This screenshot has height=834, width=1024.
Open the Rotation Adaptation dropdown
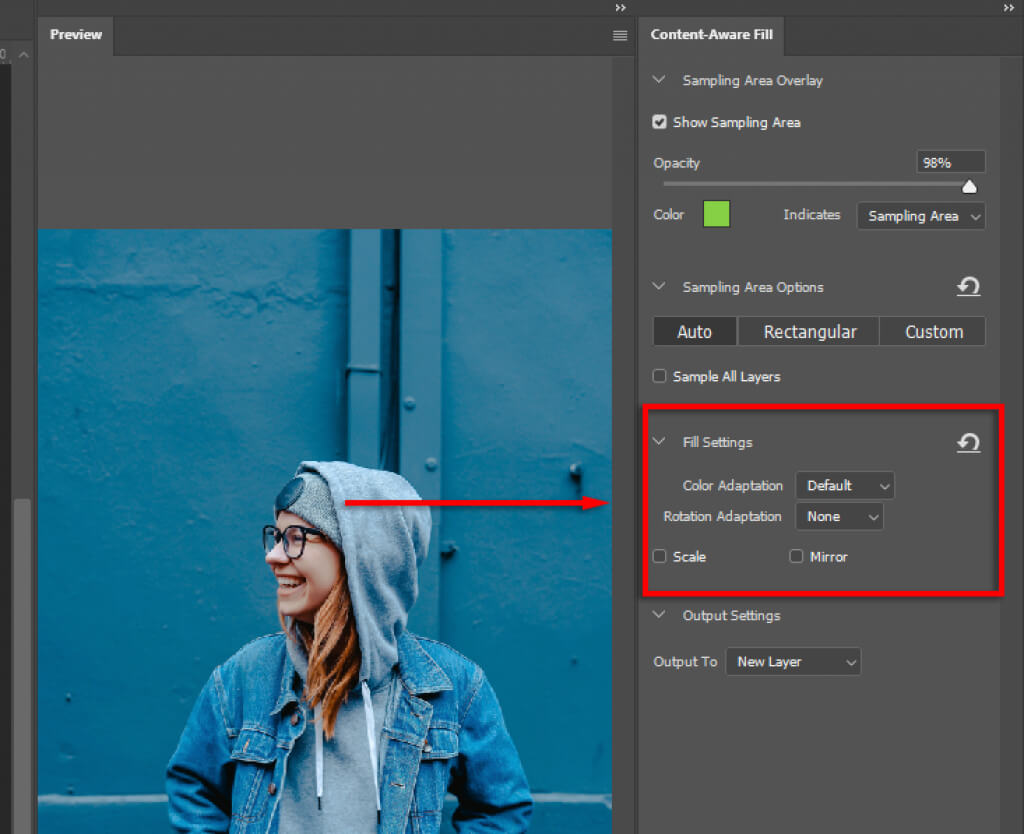839,517
